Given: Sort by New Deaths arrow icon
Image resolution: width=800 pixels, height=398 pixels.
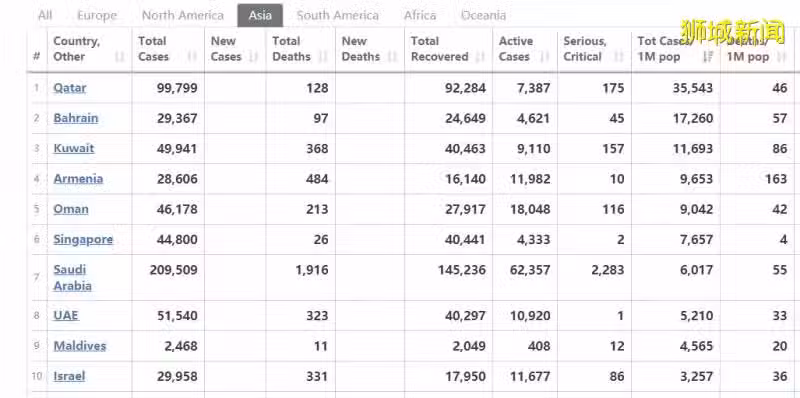Looking at the screenshot, I should click(392, 57).
